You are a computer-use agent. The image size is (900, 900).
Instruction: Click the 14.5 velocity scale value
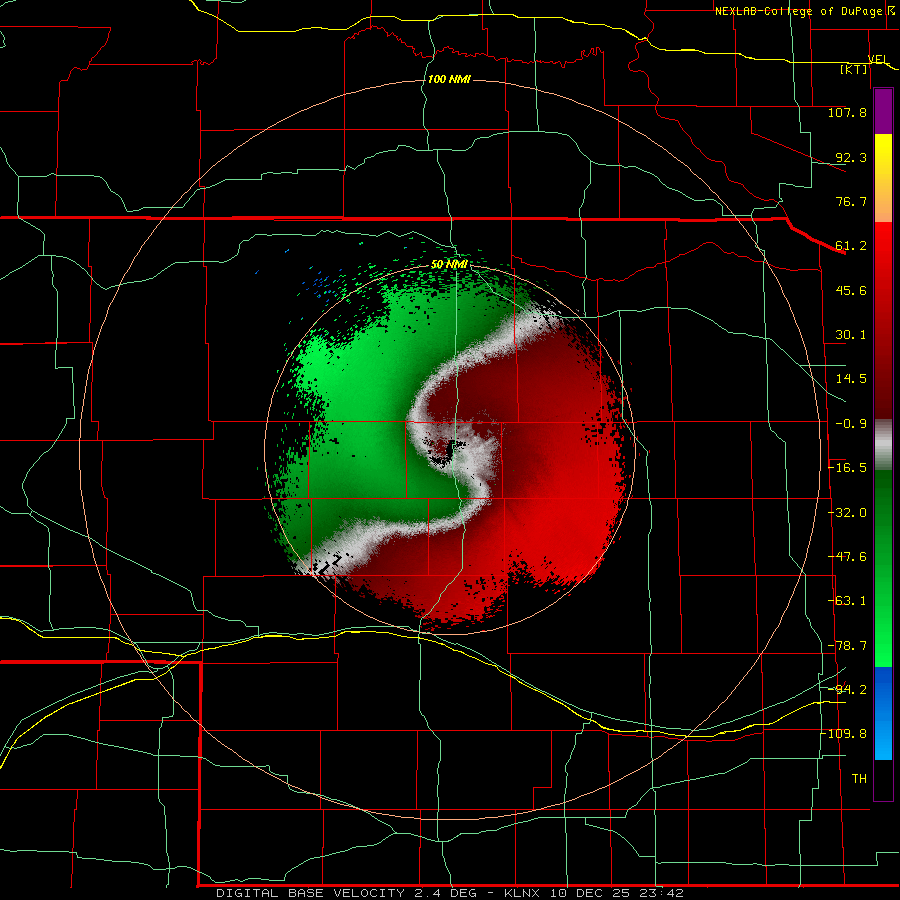[x=851, y=379]
